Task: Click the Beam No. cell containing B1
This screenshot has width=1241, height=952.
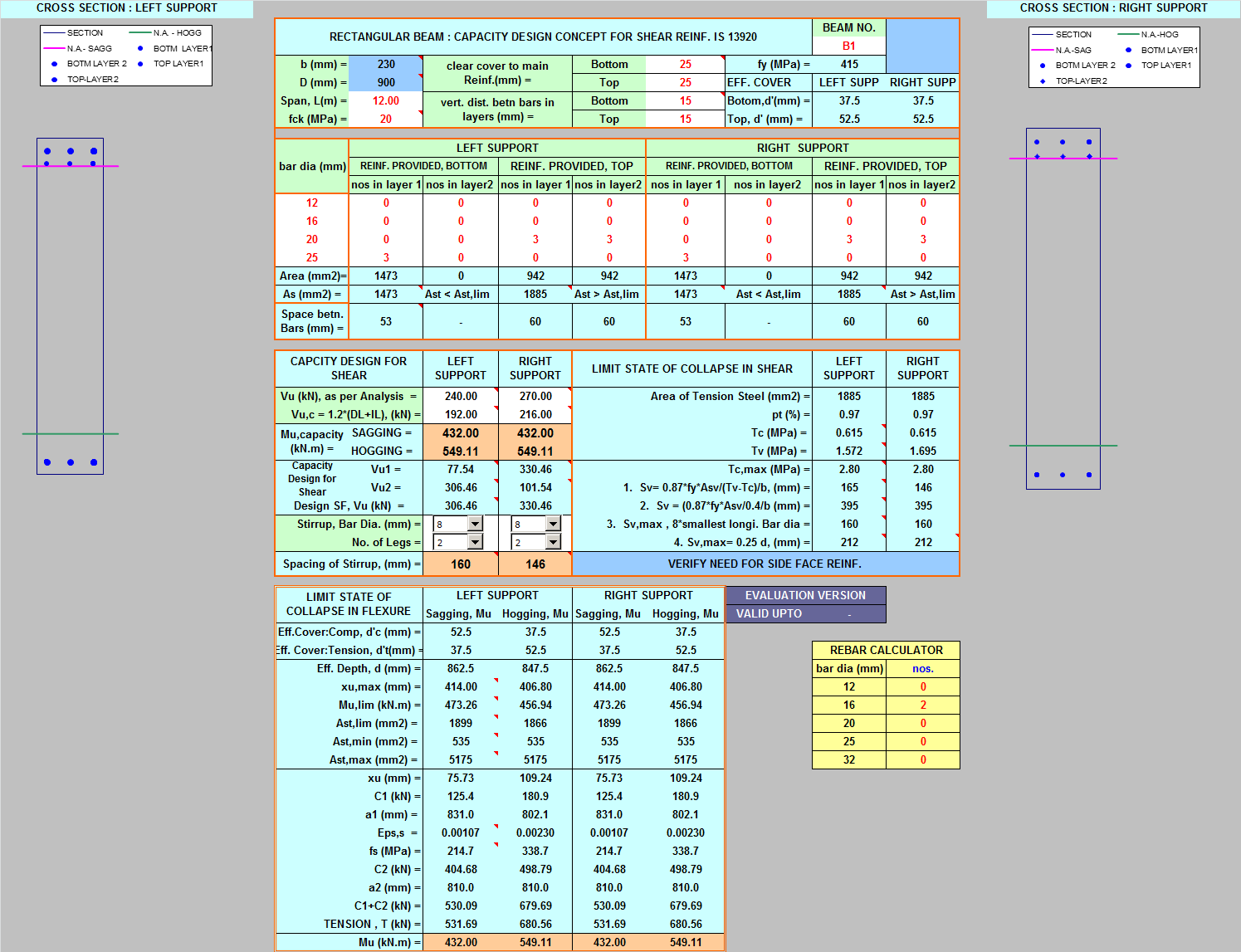Action: click(x=848, y=46)
